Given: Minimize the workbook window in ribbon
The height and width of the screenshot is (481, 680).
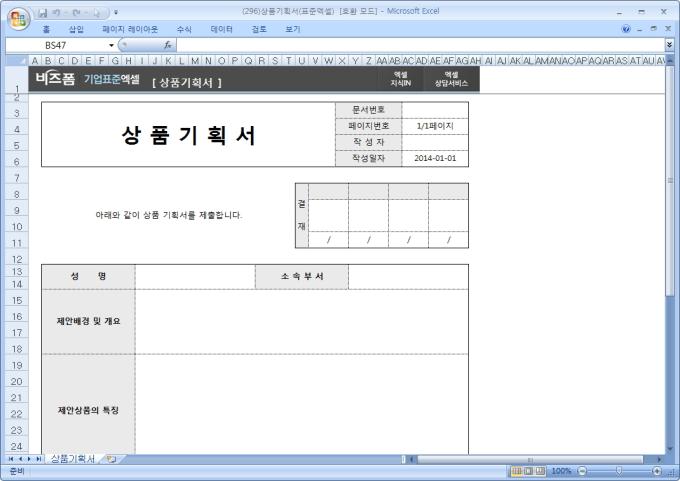Looking at the screenshot, I should (640, 29).
